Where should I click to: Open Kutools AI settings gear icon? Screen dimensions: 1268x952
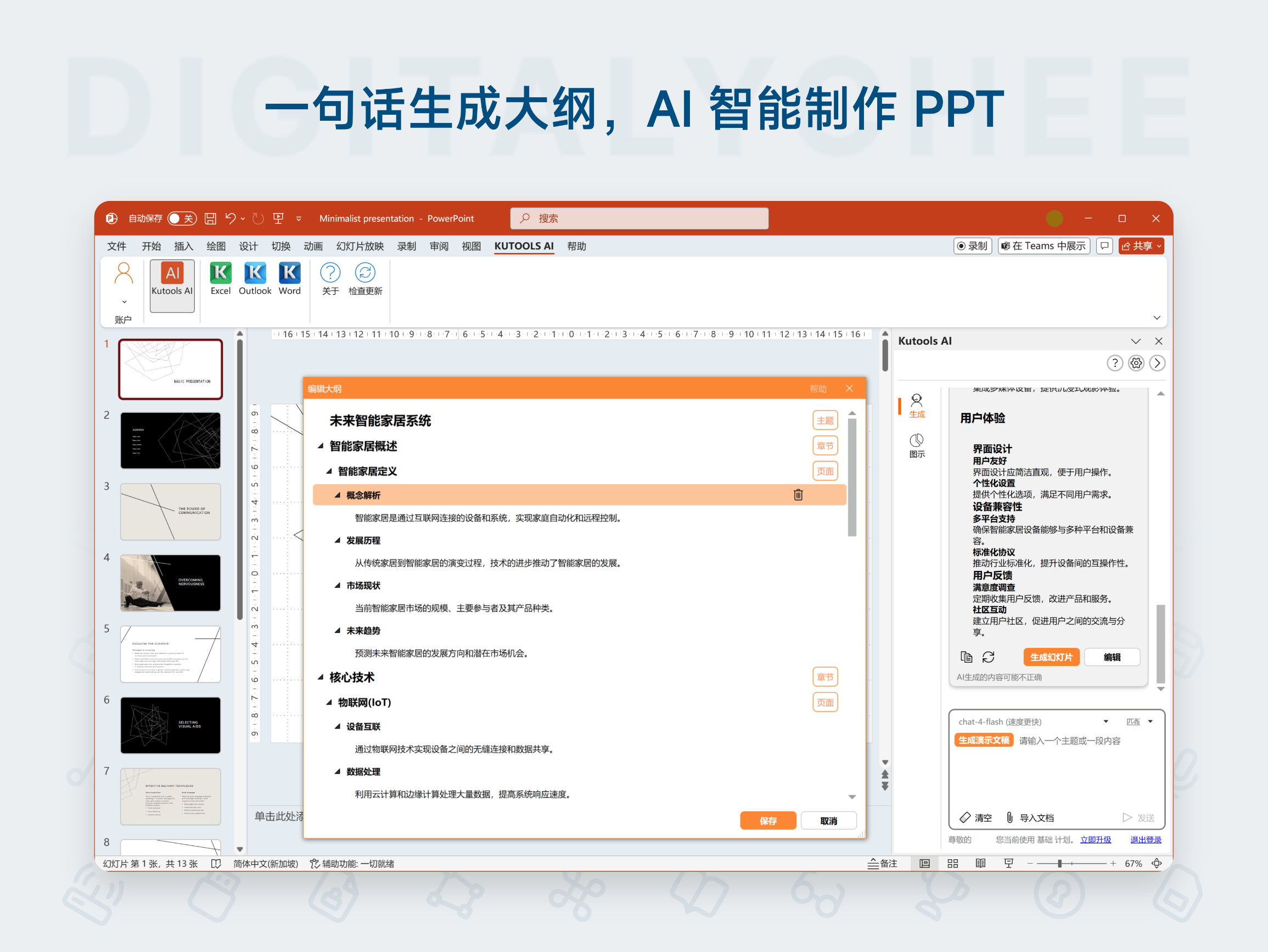[1136, 362]
